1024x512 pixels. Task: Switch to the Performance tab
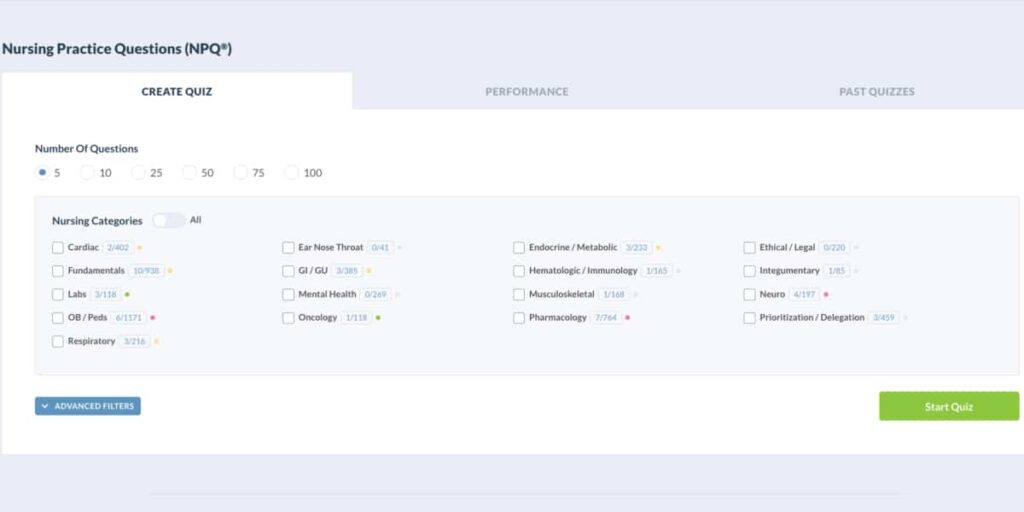click(527, 92)
